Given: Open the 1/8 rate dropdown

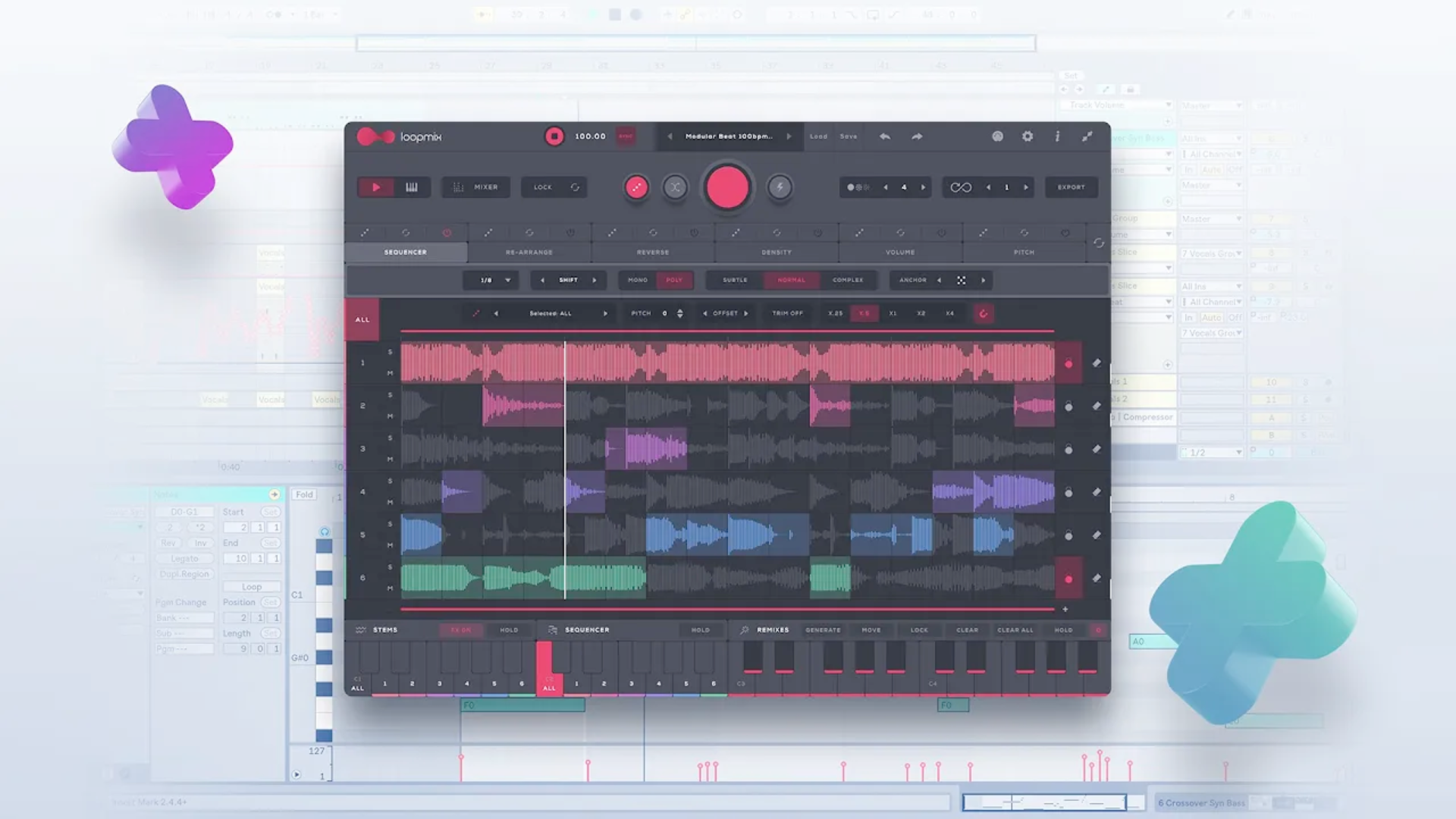Looking at the screenshot, I should tap(490, 280).
